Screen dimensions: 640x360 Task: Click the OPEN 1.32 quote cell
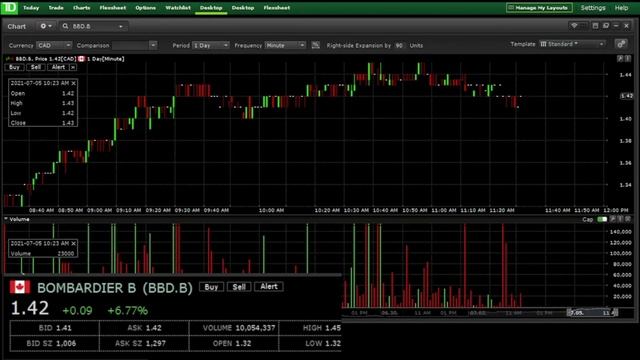click(x=234, y=343)
